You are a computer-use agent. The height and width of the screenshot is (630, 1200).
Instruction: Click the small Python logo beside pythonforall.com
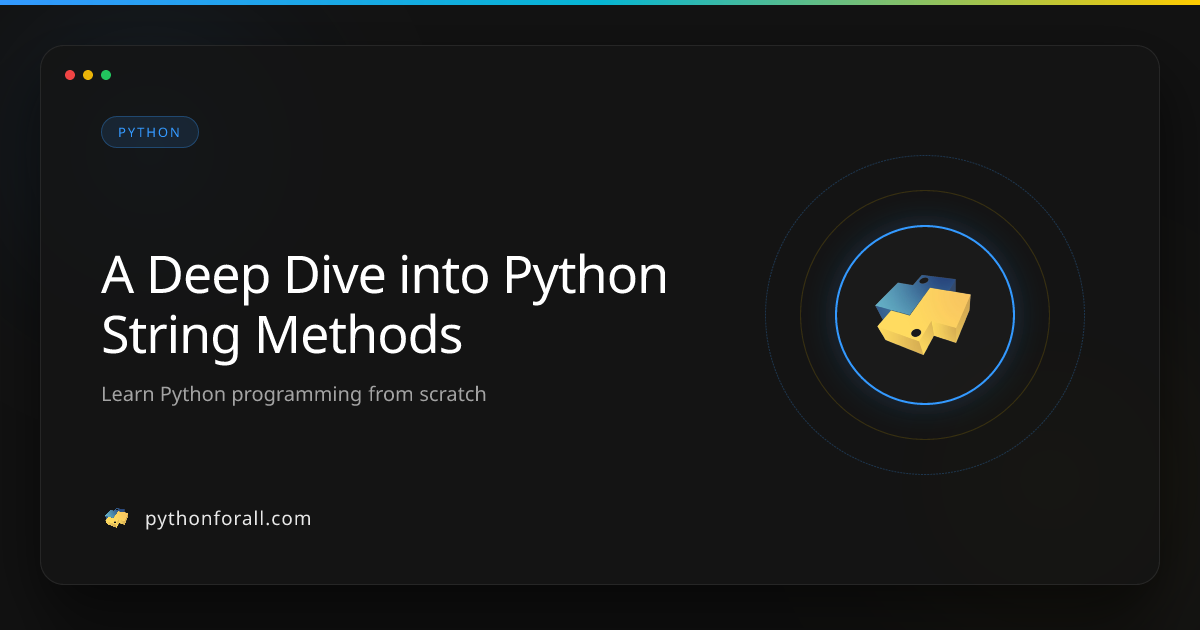coord(117,518)
